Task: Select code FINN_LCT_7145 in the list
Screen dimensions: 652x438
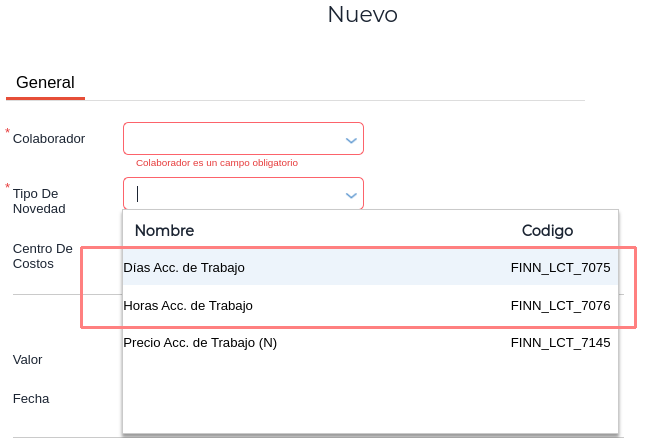Action: pos(560,343)
